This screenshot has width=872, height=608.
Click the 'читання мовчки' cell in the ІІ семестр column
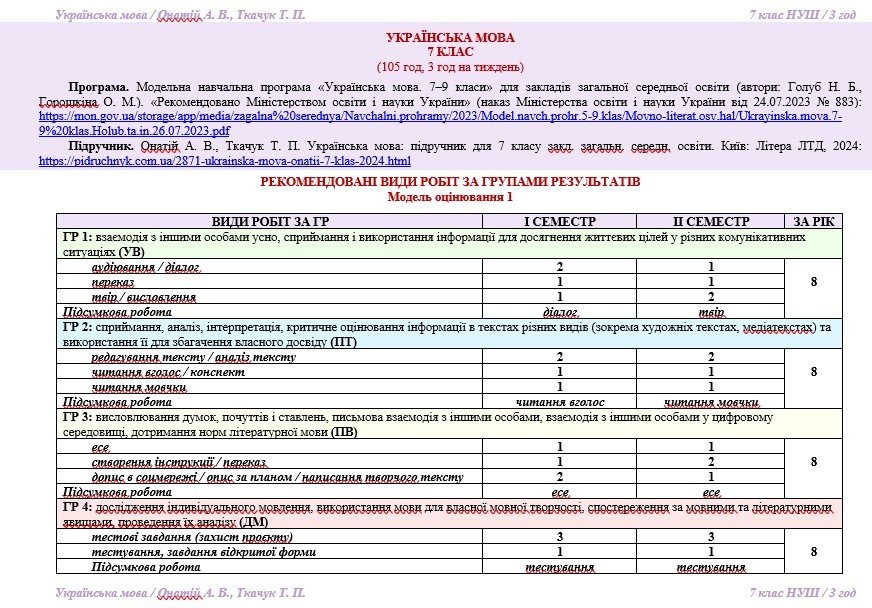pos(711,402)
